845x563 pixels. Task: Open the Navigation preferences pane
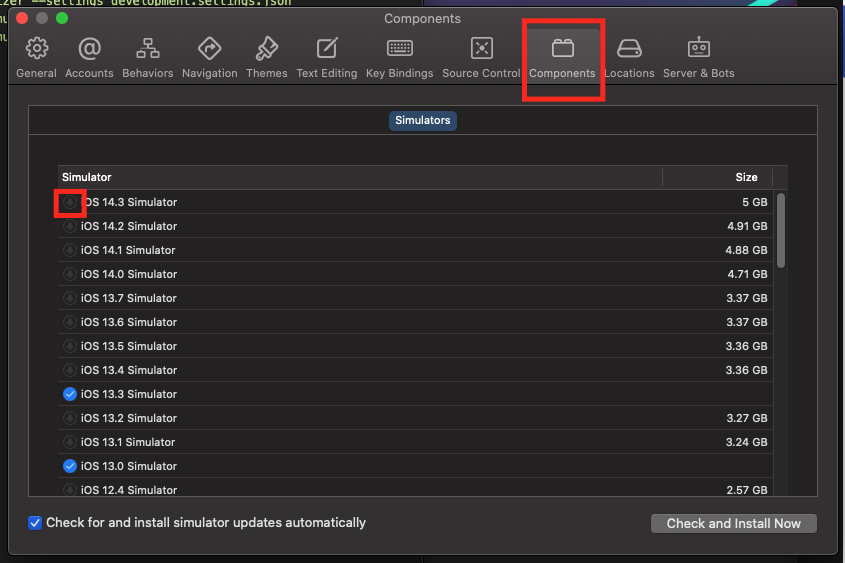tap(210, 57)
